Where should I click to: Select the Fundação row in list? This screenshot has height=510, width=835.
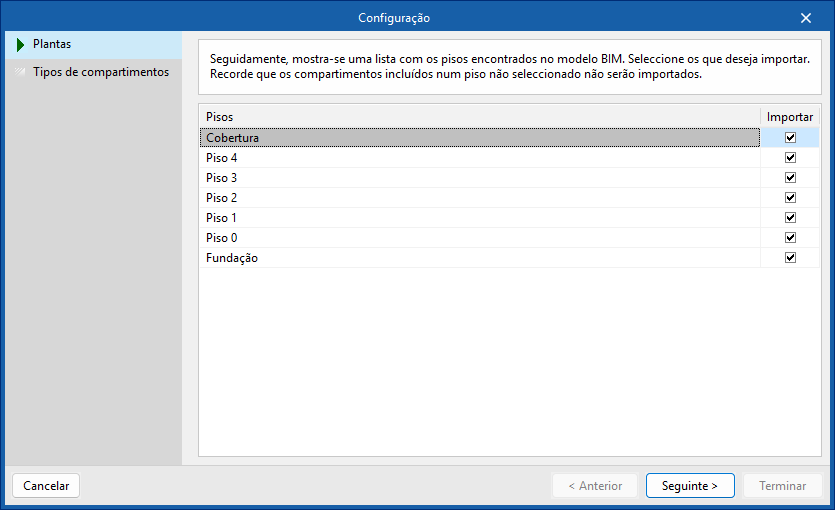point(400,258)
